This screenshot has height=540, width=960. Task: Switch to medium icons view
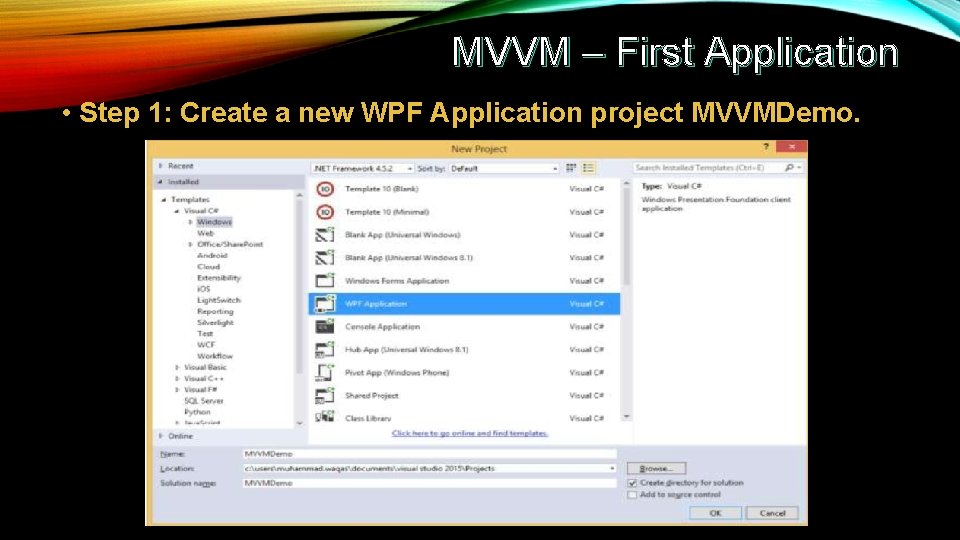(x=571, y=168)
